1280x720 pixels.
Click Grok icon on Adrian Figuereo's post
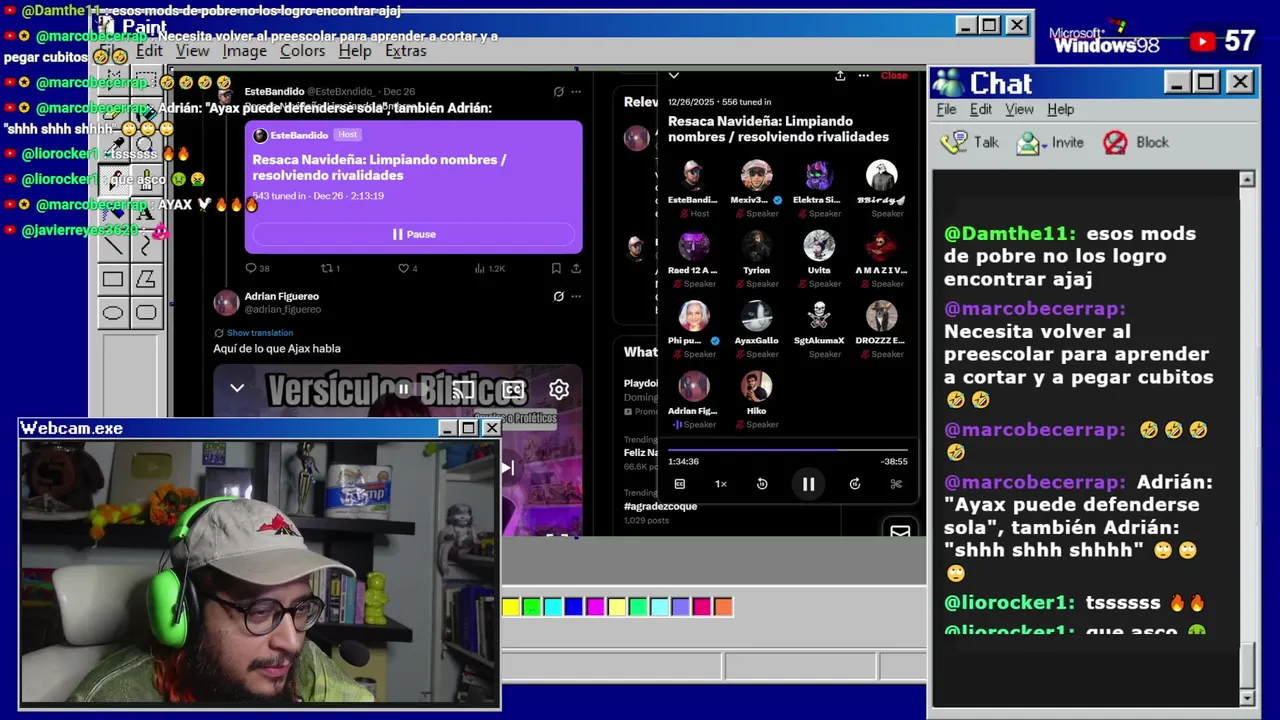tap(559, 296)
